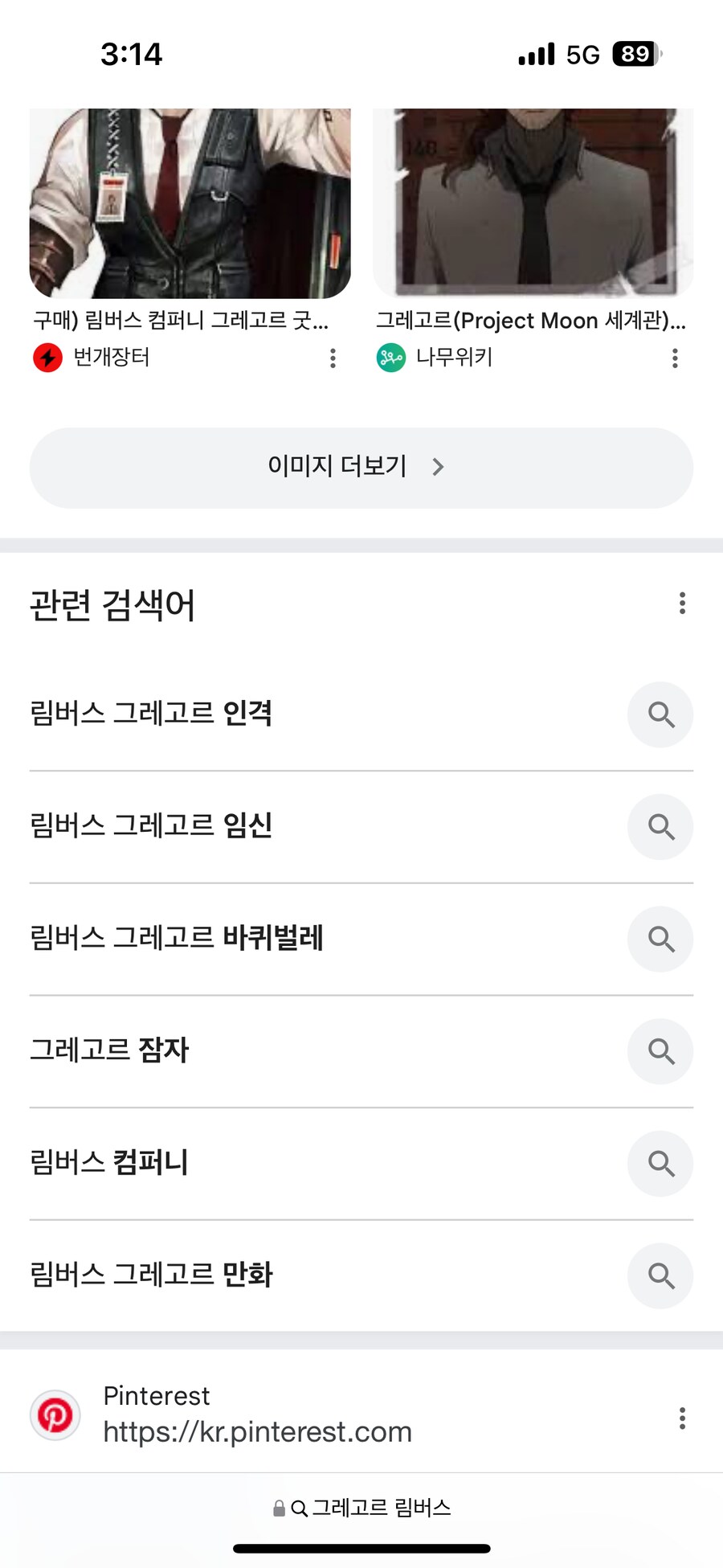Open the 번개장터 림버스 컴퍼니 굿즈 image
This screenshot has width=723, height=1568.
click(190, 203)
